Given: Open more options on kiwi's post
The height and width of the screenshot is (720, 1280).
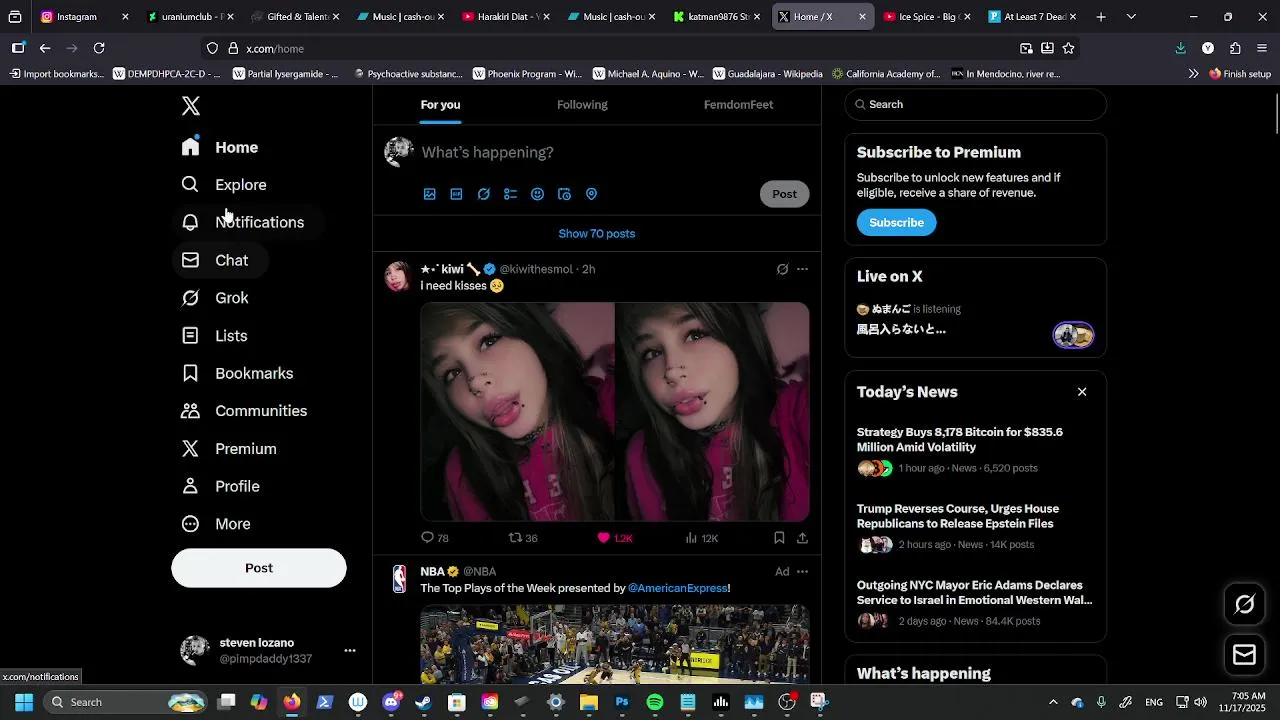Looking at the screenshot, I should (x=802, y=269).
